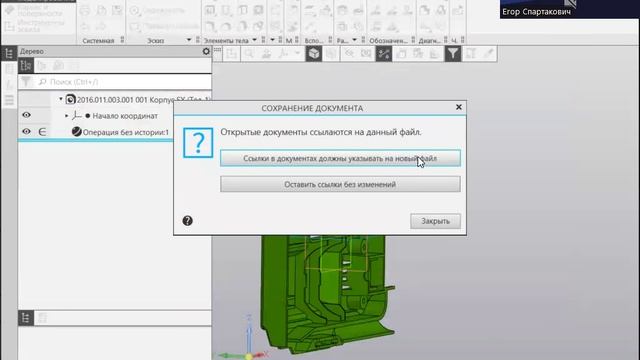Toggle visibility eye for Начало координат
Image resolution: width=640 pixels, height=360 pixels.
(26, 115)
